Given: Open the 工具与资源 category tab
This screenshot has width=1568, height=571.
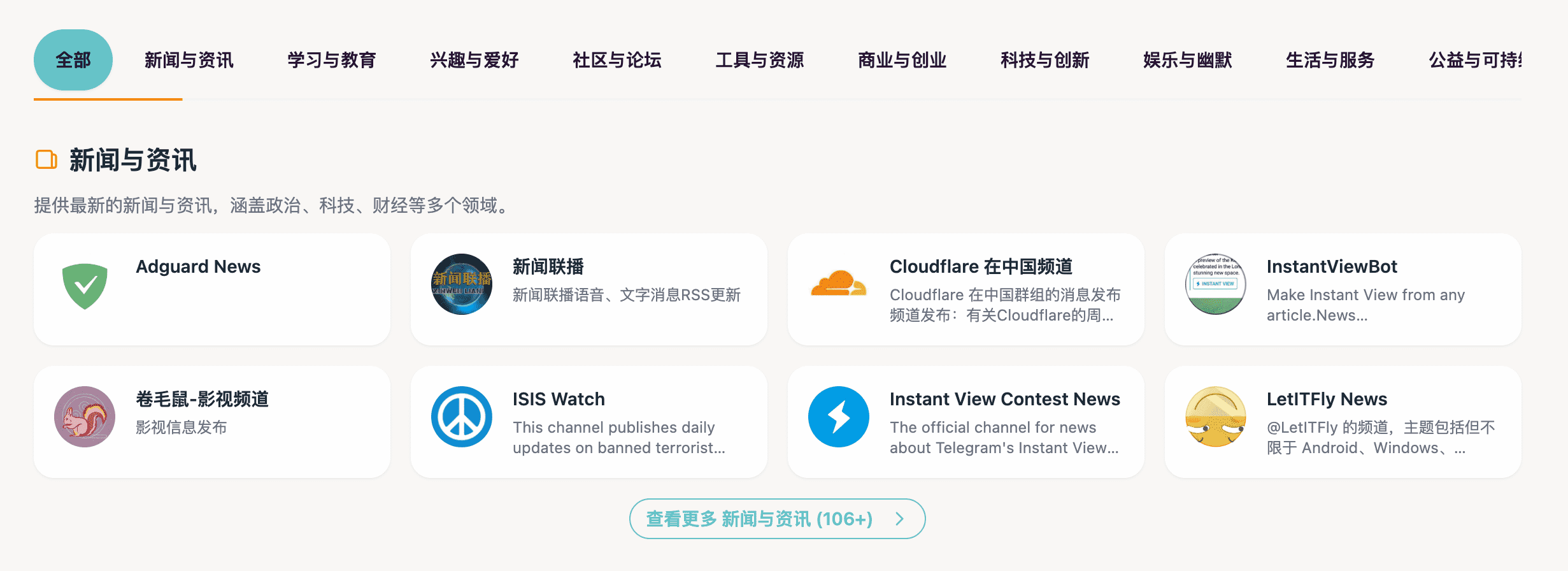Looking at the screenshot, I should click(x=760, y=60).
